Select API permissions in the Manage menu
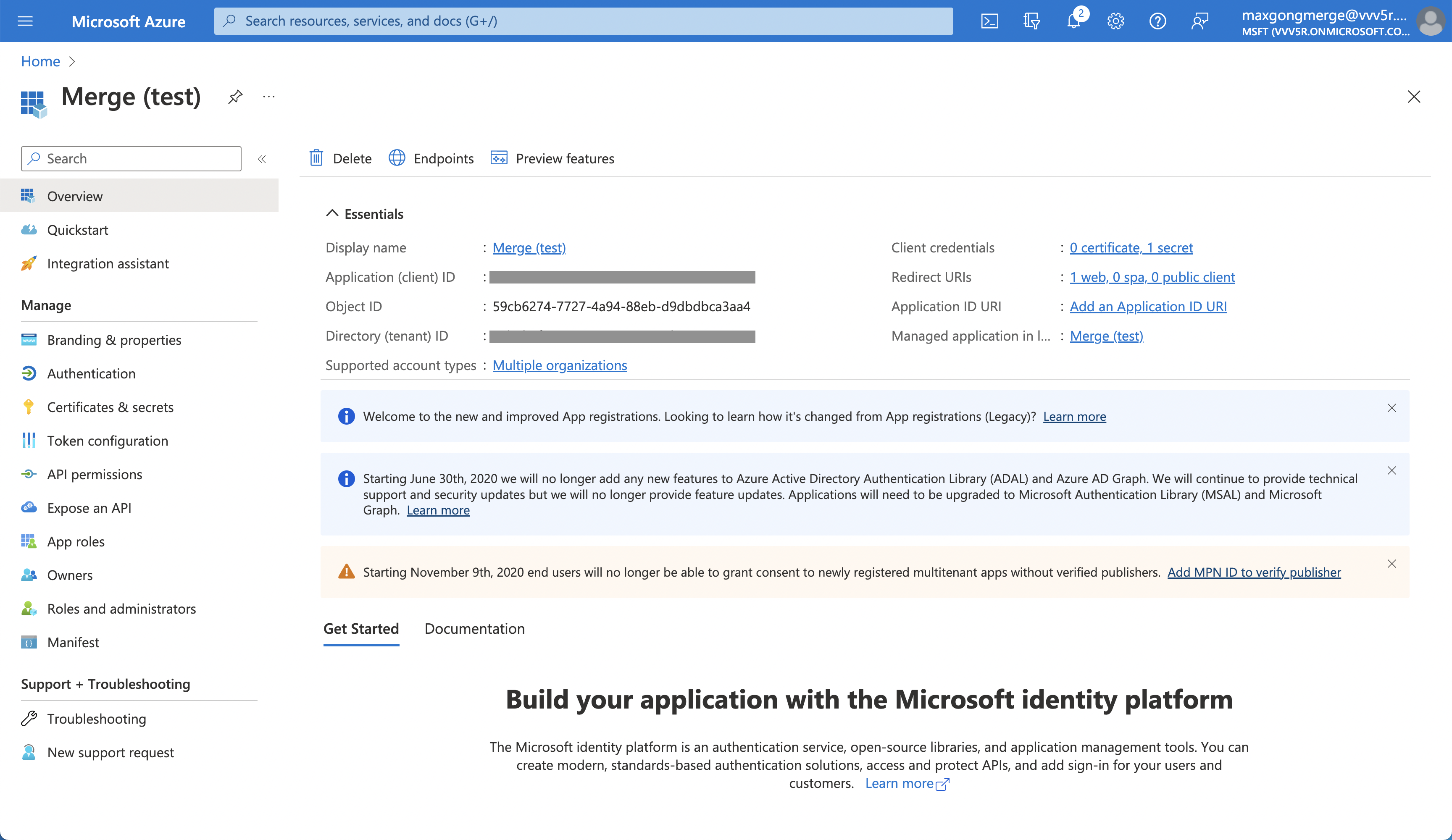This screenshot has width=1452, height=840. click(x=95, y=474)
